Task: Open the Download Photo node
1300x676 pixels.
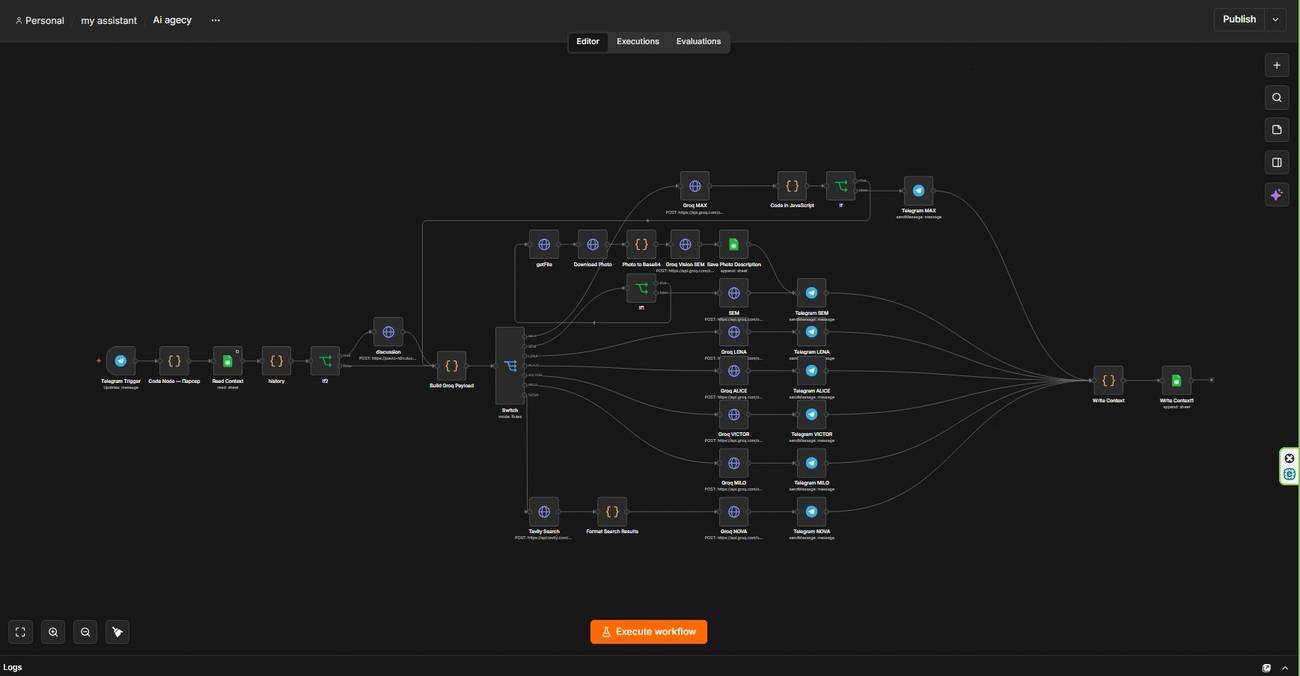Action: 592,244
